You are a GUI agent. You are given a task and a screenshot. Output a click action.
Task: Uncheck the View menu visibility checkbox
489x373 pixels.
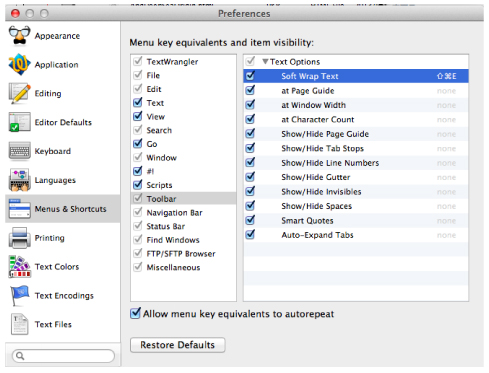click(x=138, y=116)
